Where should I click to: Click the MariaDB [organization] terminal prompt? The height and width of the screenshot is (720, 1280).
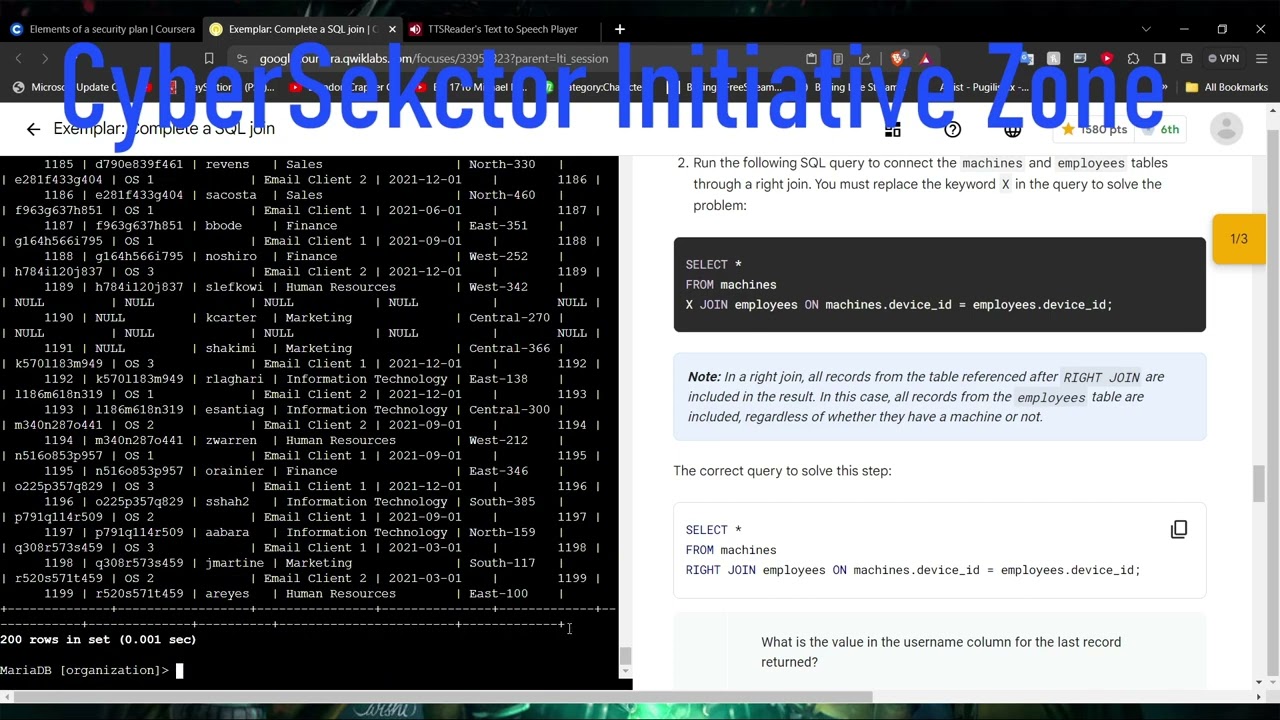pos(85,670)
